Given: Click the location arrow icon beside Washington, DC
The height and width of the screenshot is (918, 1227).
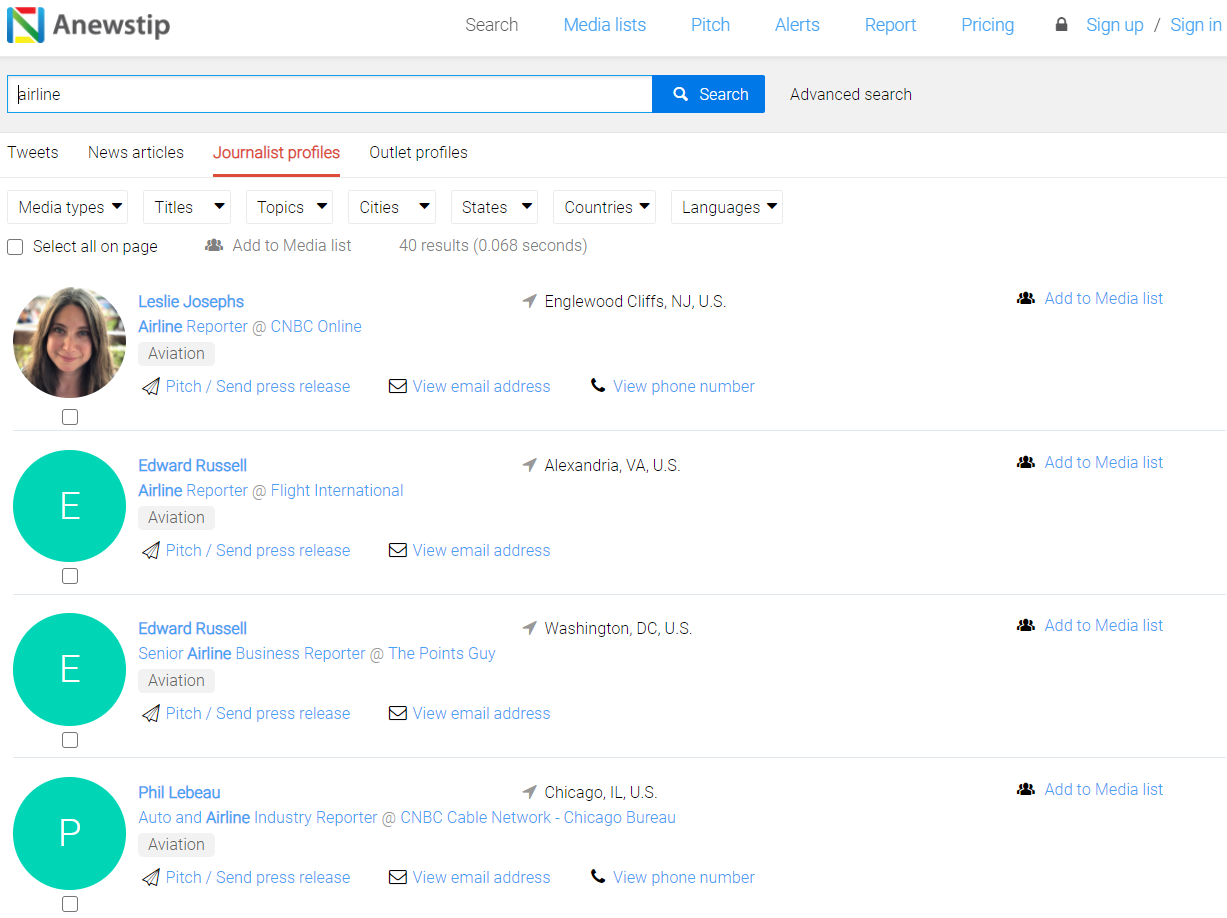Looking at the screenshot, I should (x=530, y=628).
